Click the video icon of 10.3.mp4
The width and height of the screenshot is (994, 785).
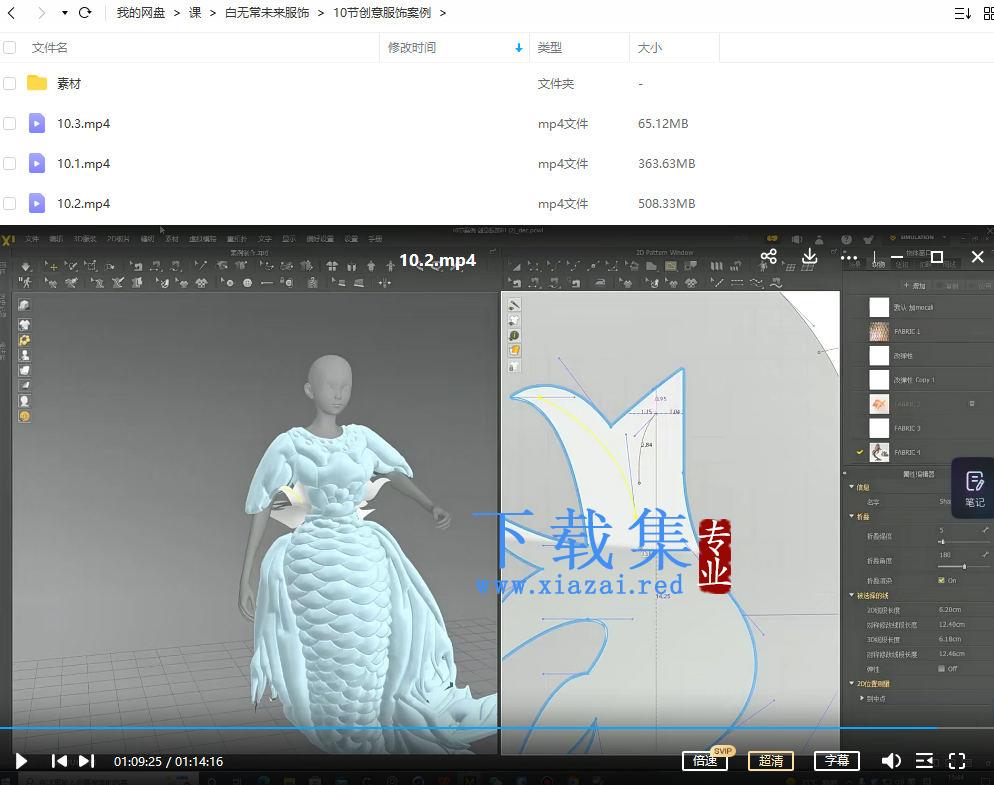pos(37,123)
